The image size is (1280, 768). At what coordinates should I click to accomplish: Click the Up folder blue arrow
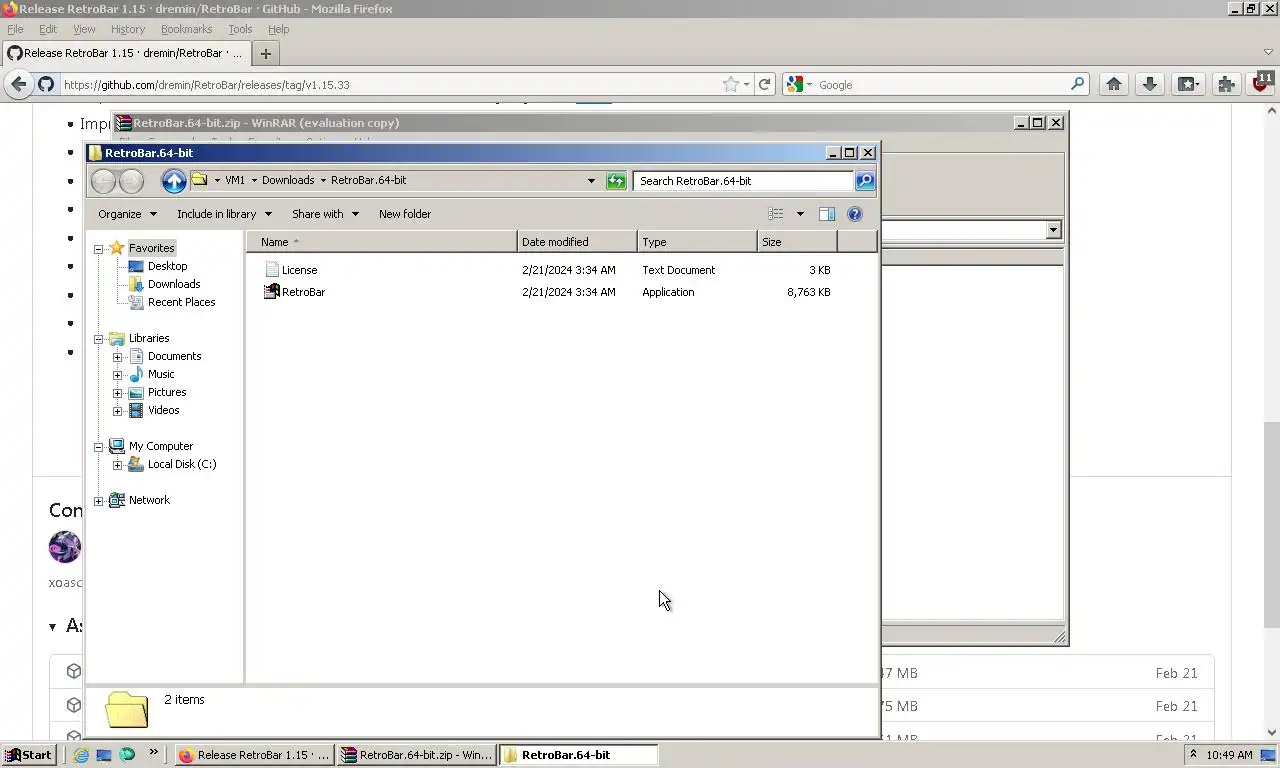coord(174,181)
